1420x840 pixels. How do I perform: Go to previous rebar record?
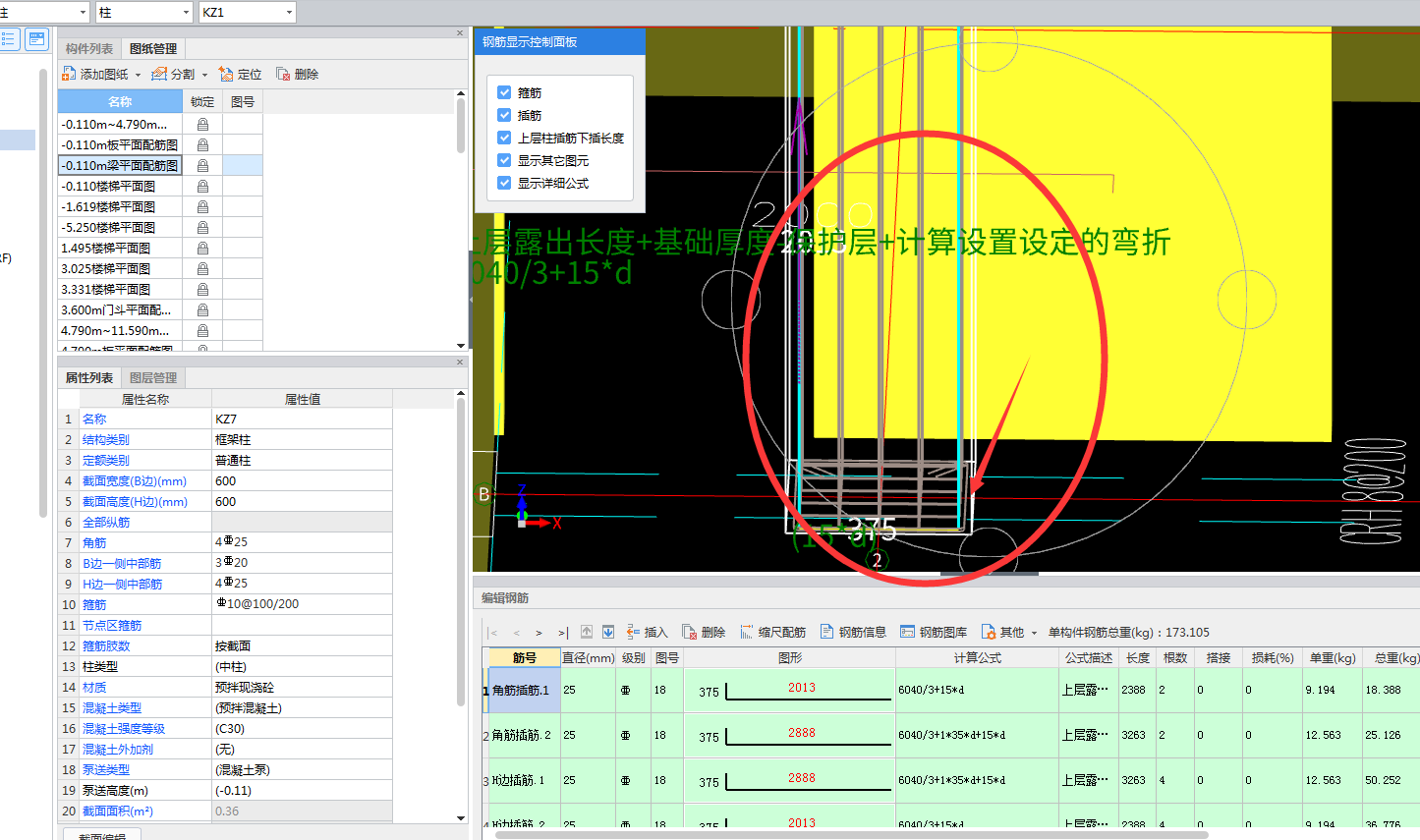click(x=516, y=633)
